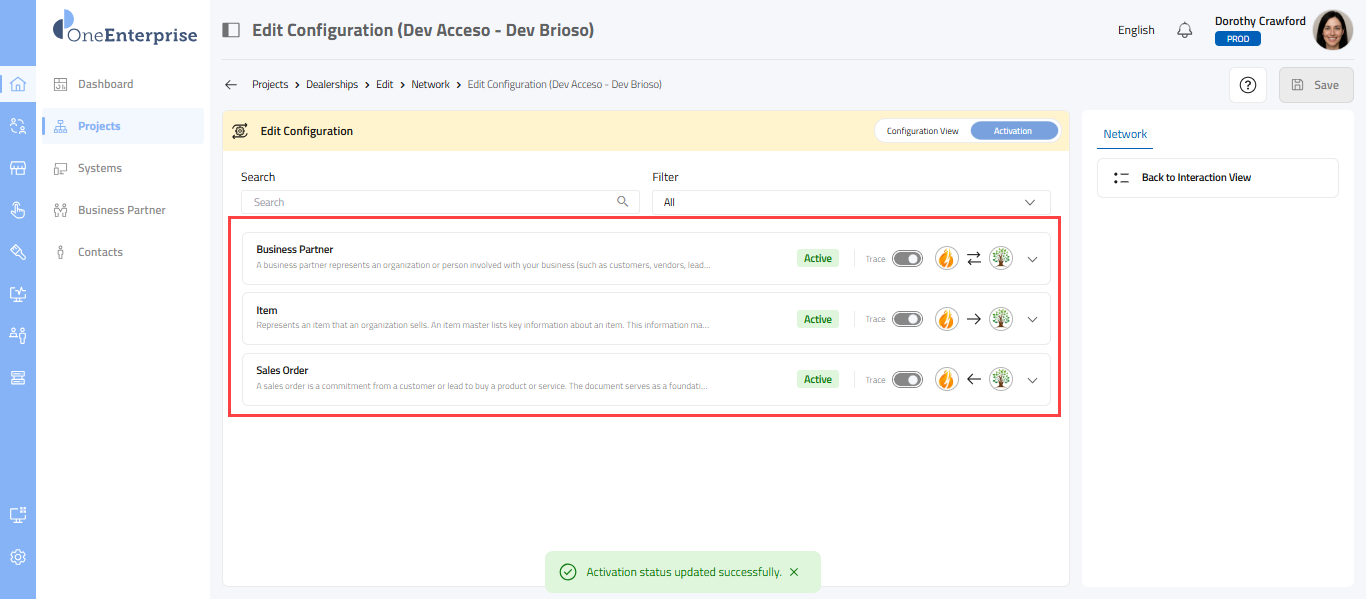The image size is (1366, 599).
Task: Click the flame system icon in Business Partner row
Action: tap(946, 258)
